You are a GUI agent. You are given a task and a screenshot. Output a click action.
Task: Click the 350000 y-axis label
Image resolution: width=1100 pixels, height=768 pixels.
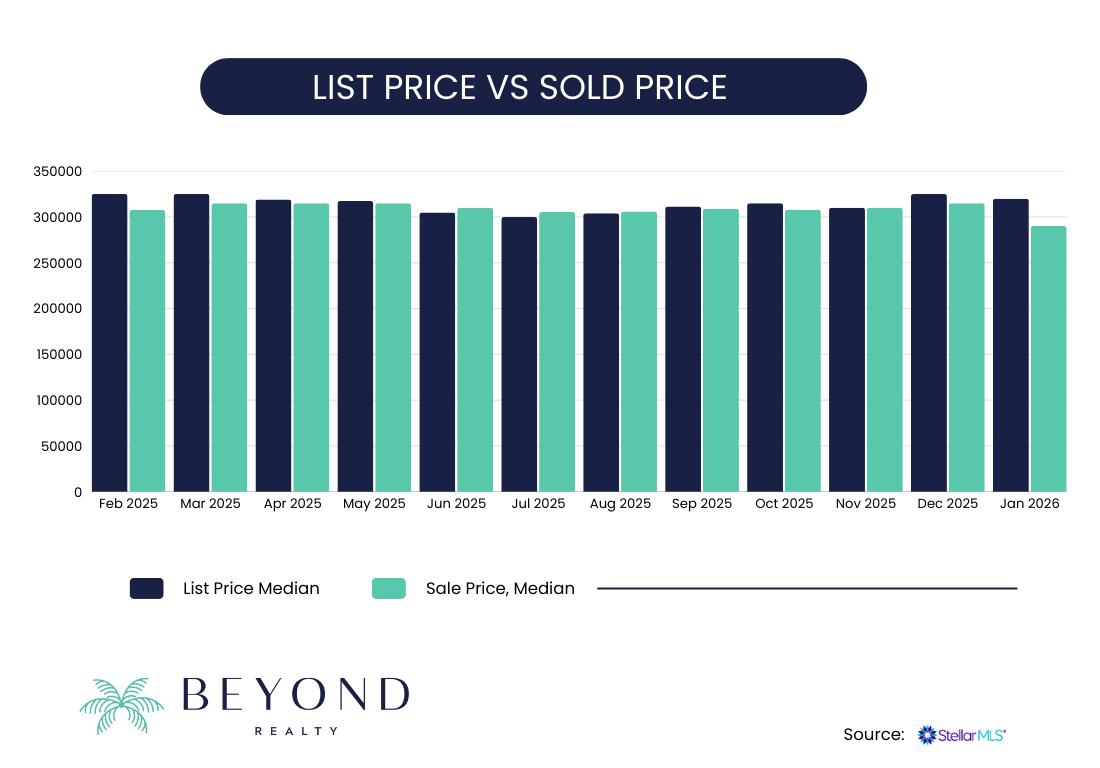(x=57, y=172)
